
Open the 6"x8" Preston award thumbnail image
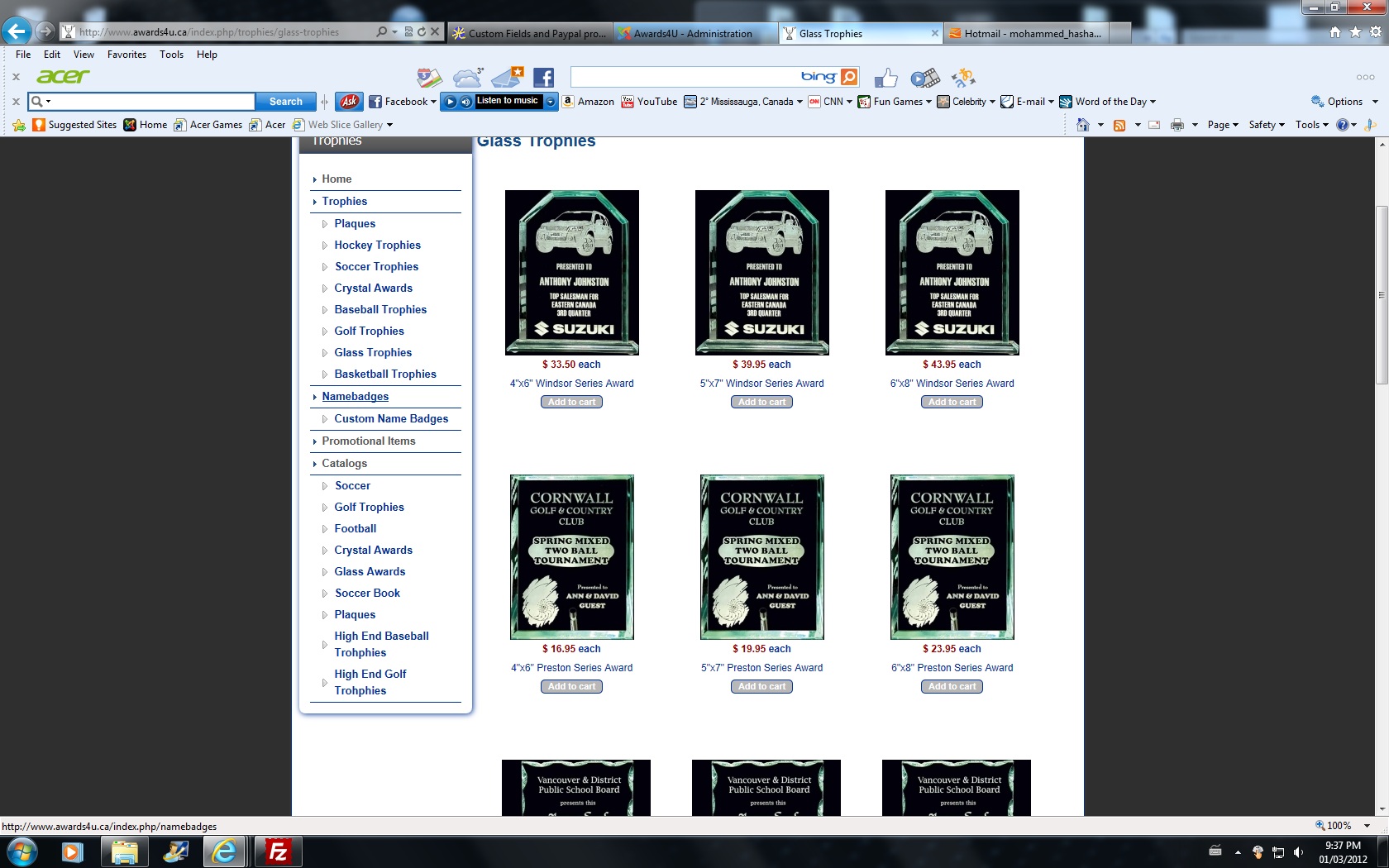click(952, 557)
